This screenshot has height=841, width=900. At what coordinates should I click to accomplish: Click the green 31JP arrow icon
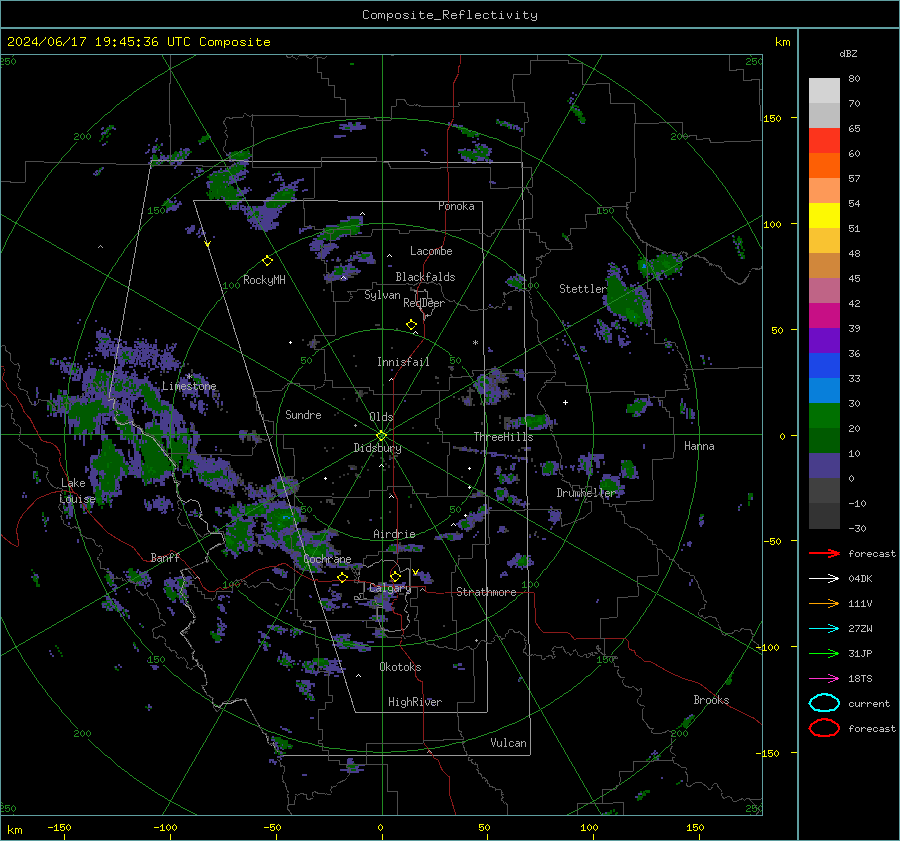click(824, 653)
